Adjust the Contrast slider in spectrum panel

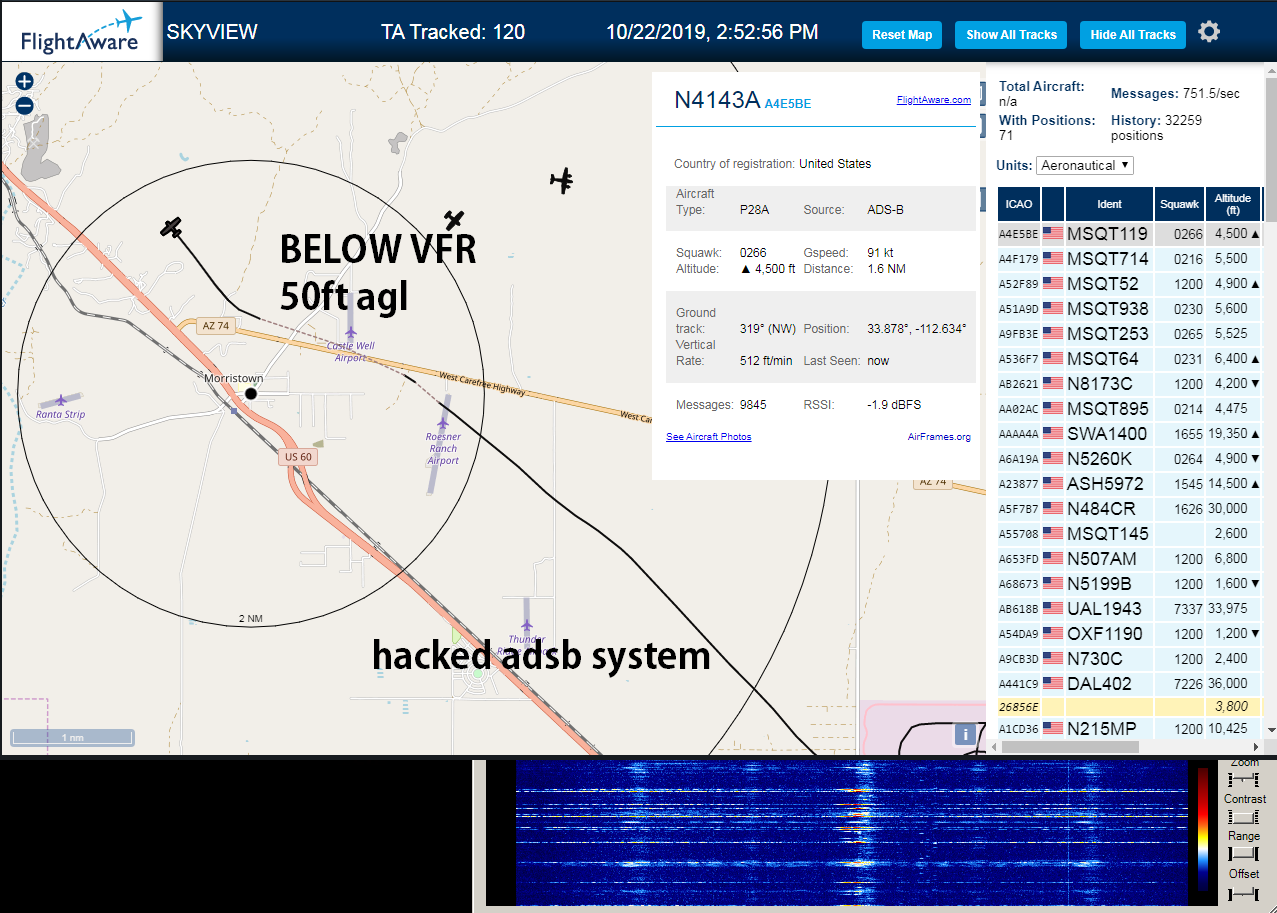1245,817
